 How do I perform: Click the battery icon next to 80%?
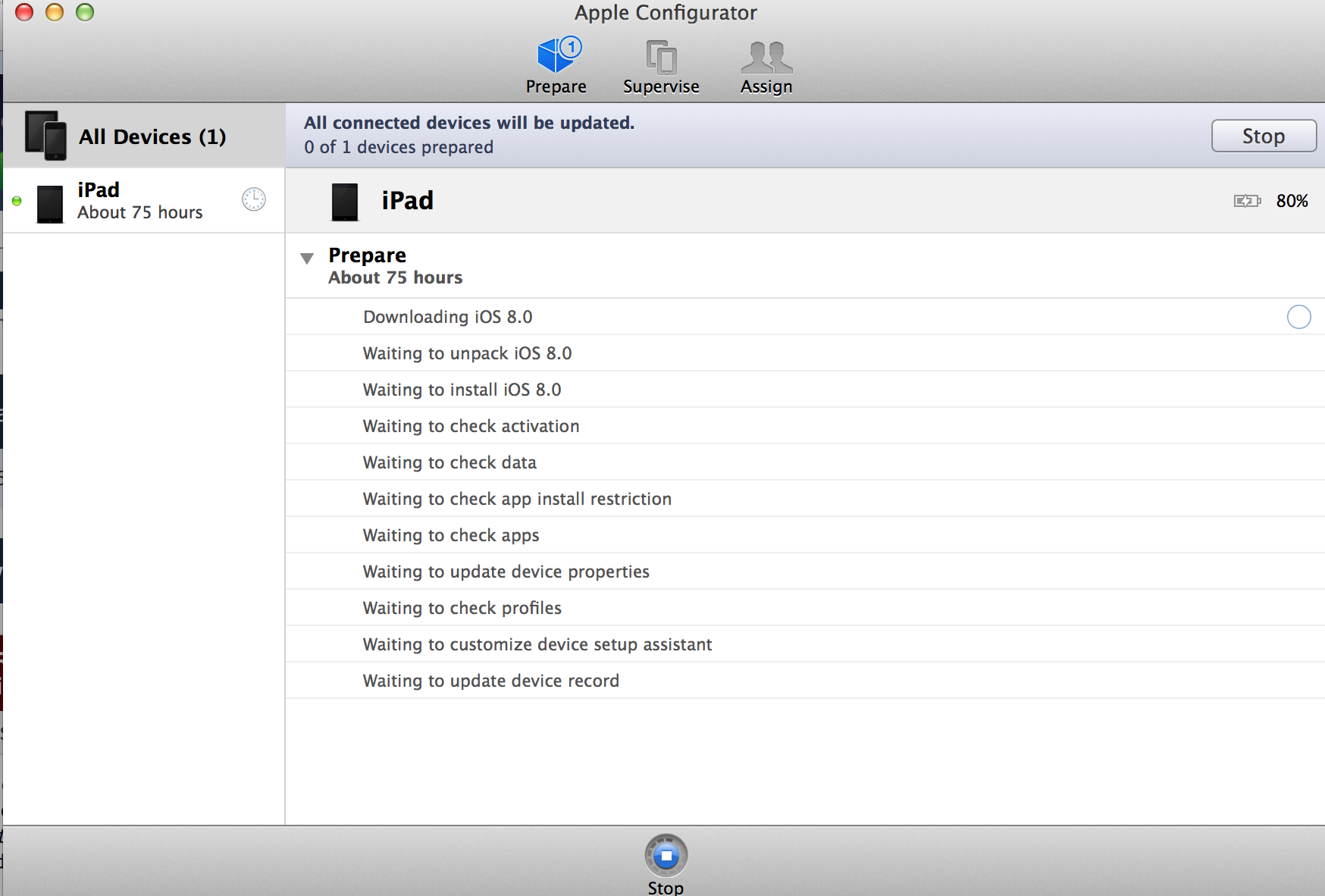pyautogui.click(x=1248, y=201)
